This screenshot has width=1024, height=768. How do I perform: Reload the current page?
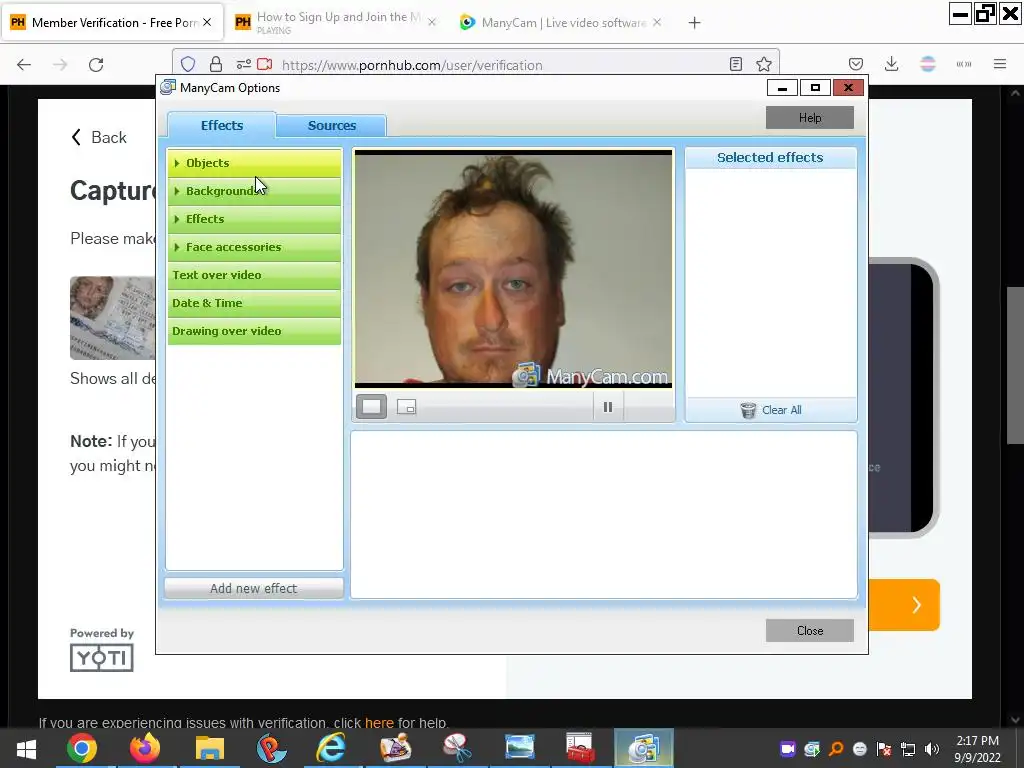[x=96, y=65]
